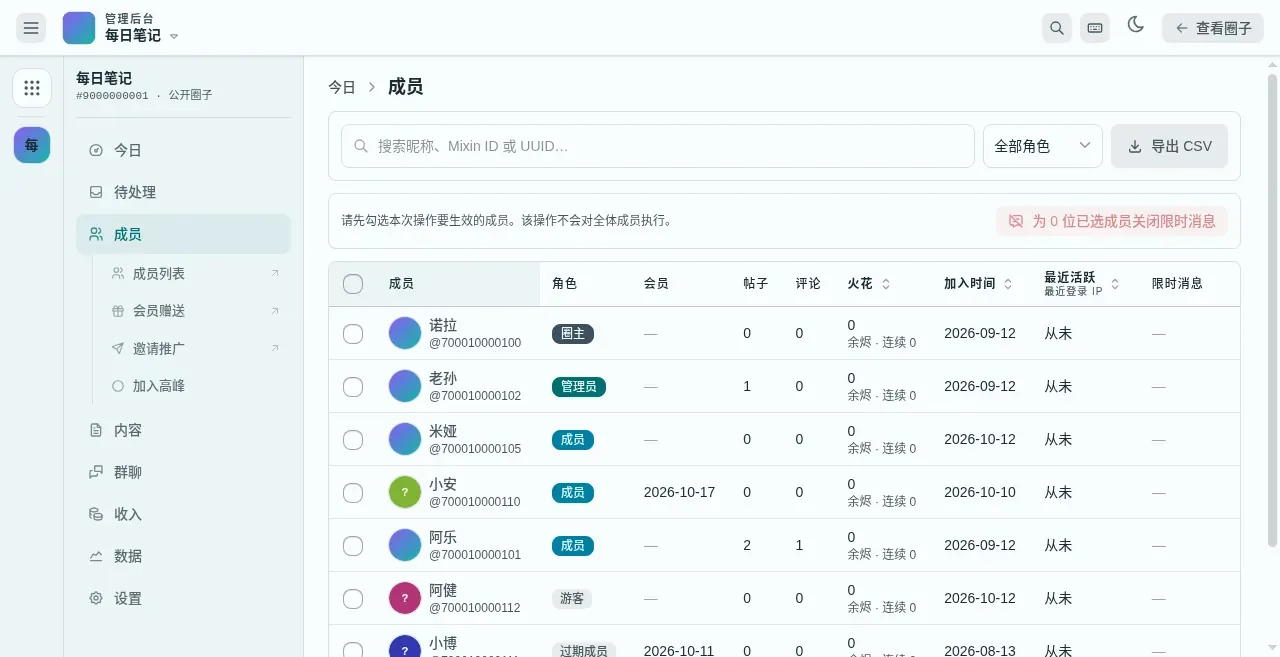Toggle the hamburger sidebar menu
Image resolution: width=1280 pixels, height=657 pixels.
pyautogui.click(x=31, y=28)
